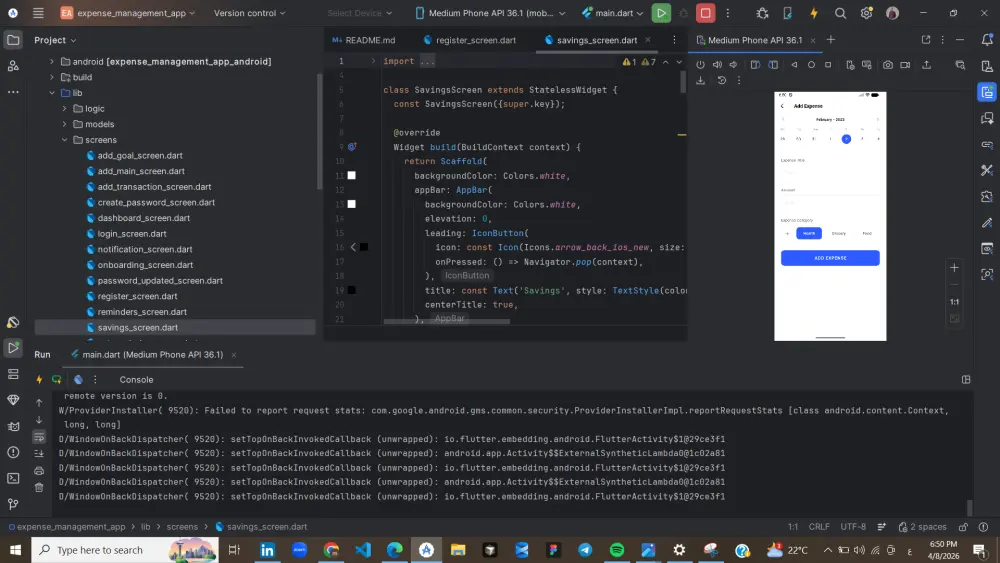Click white color swatch at line 11
The height and width of the screenshot is (563, 1000).
coord(351,175)
